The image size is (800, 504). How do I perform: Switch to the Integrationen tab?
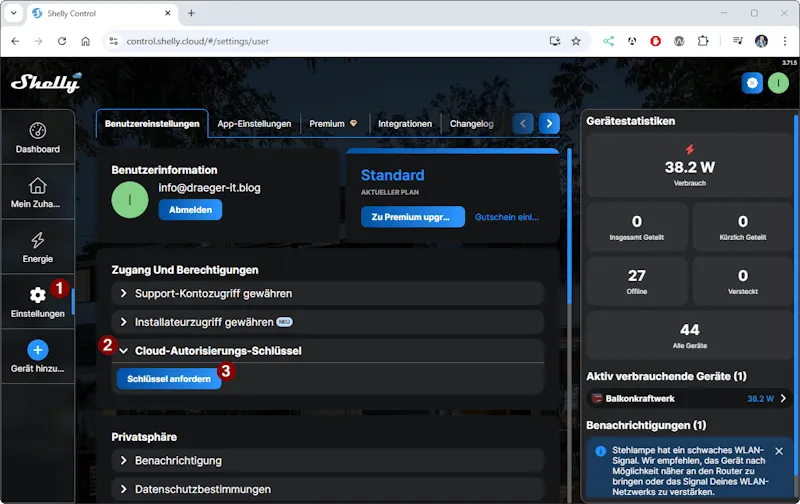(x=405, y=124)
